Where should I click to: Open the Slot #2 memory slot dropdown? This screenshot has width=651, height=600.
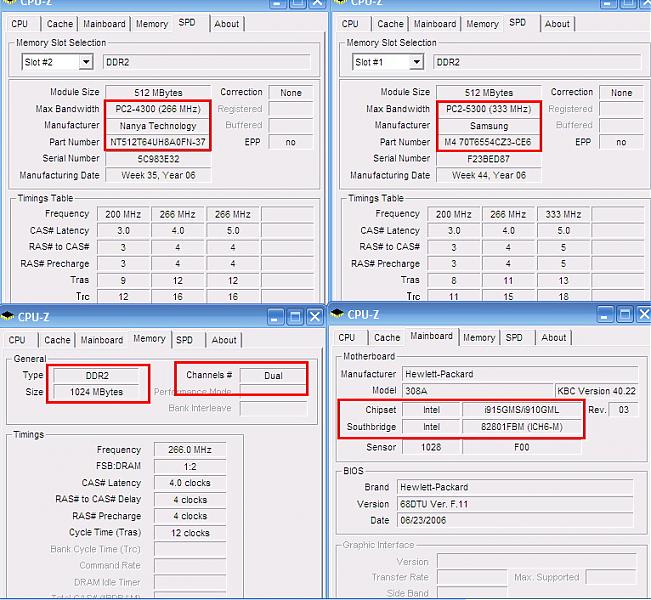(x=85, y=62)
